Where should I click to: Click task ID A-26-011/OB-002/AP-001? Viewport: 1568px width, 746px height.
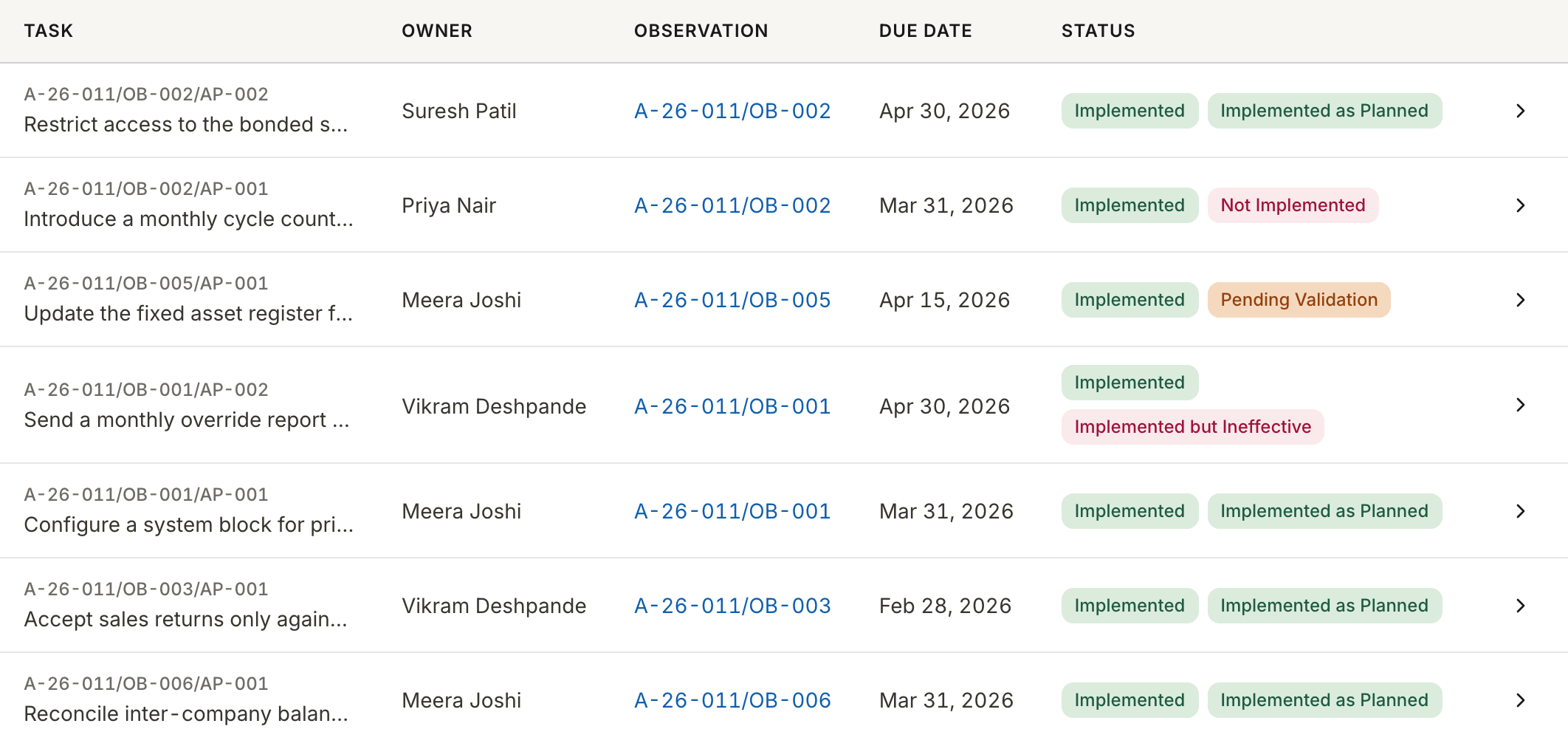pyautogui.click(x=146, y=189)
